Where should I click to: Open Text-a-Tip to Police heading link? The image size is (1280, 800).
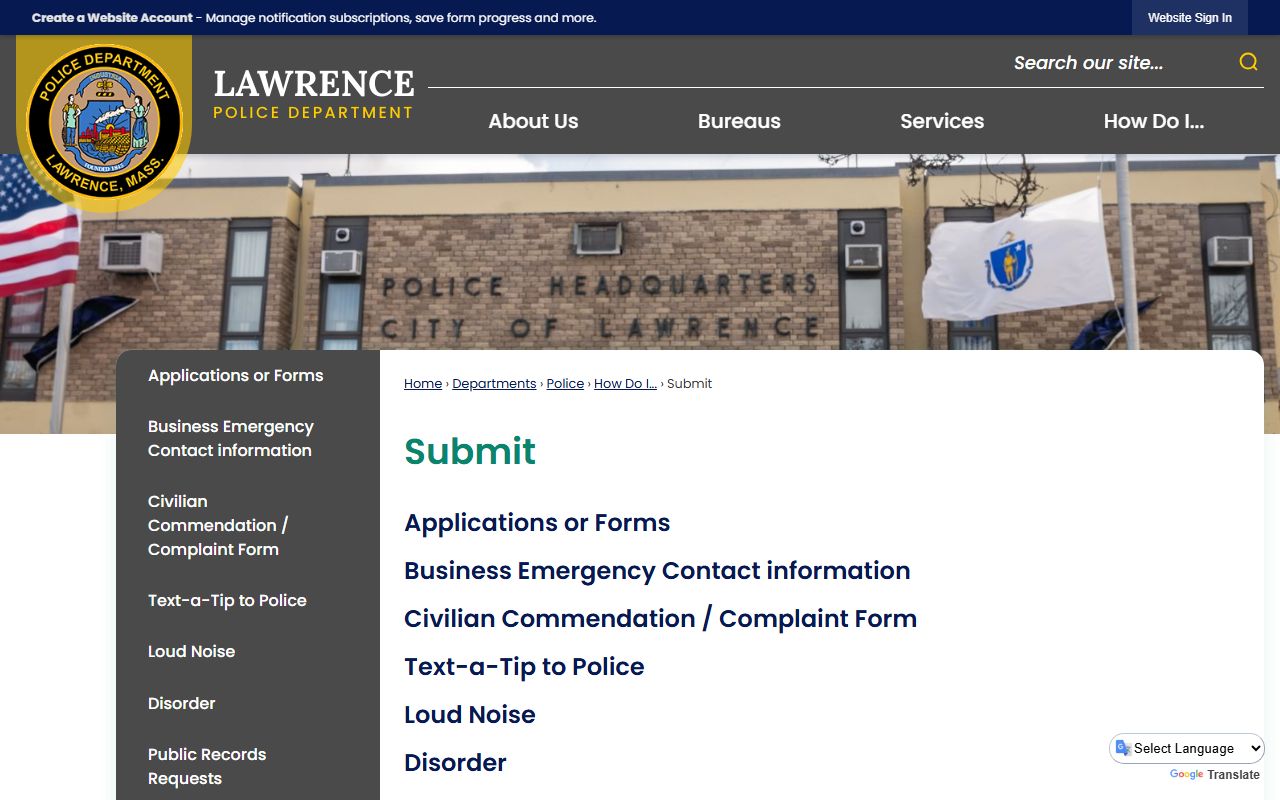click(x=524, y=667)
